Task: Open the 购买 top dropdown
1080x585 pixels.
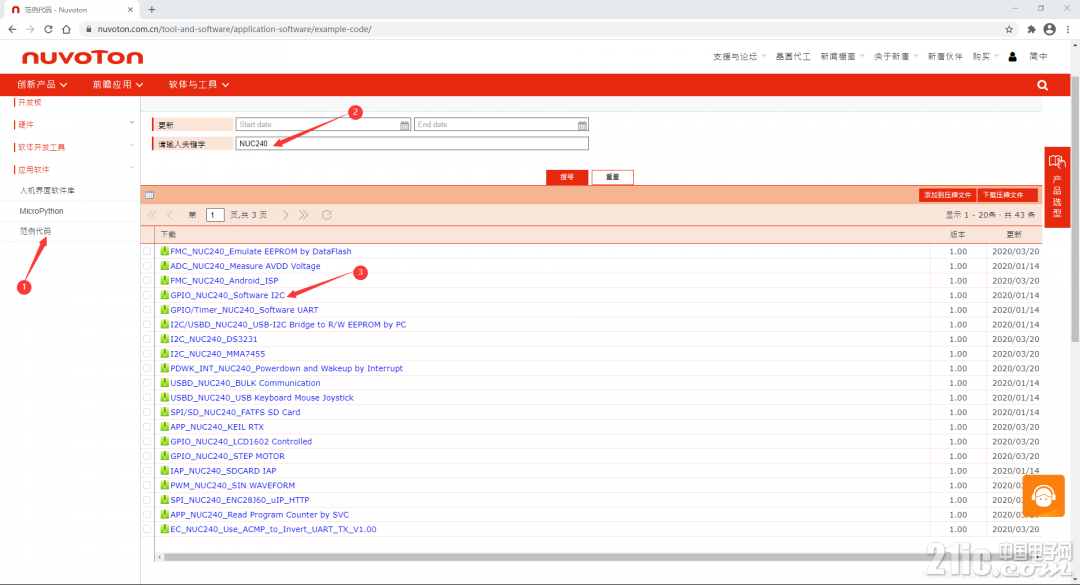Action: [x=985, y=57]
